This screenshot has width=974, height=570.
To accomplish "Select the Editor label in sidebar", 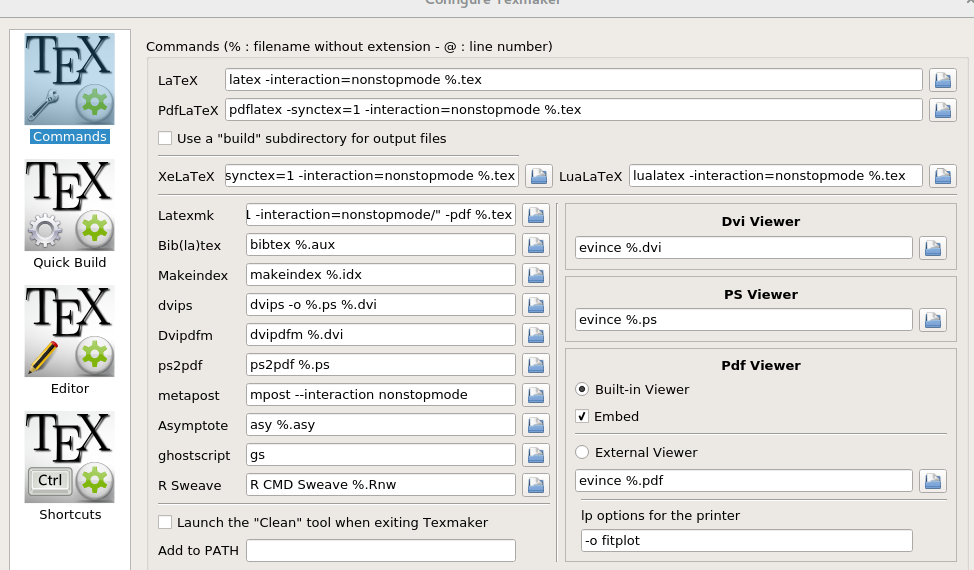I will click(x=70, y=389).
